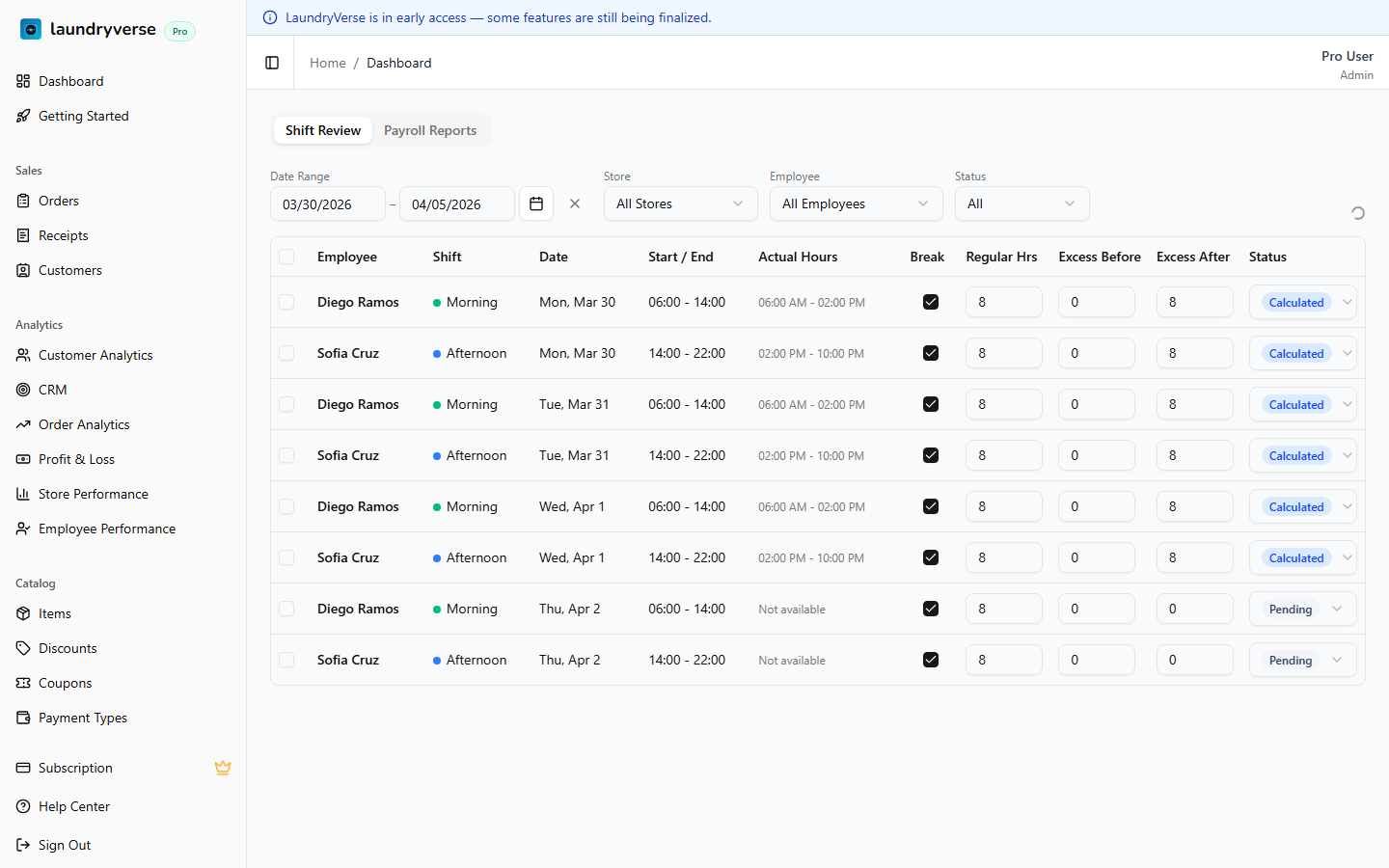Open the Help Center link

click(73, 806)
